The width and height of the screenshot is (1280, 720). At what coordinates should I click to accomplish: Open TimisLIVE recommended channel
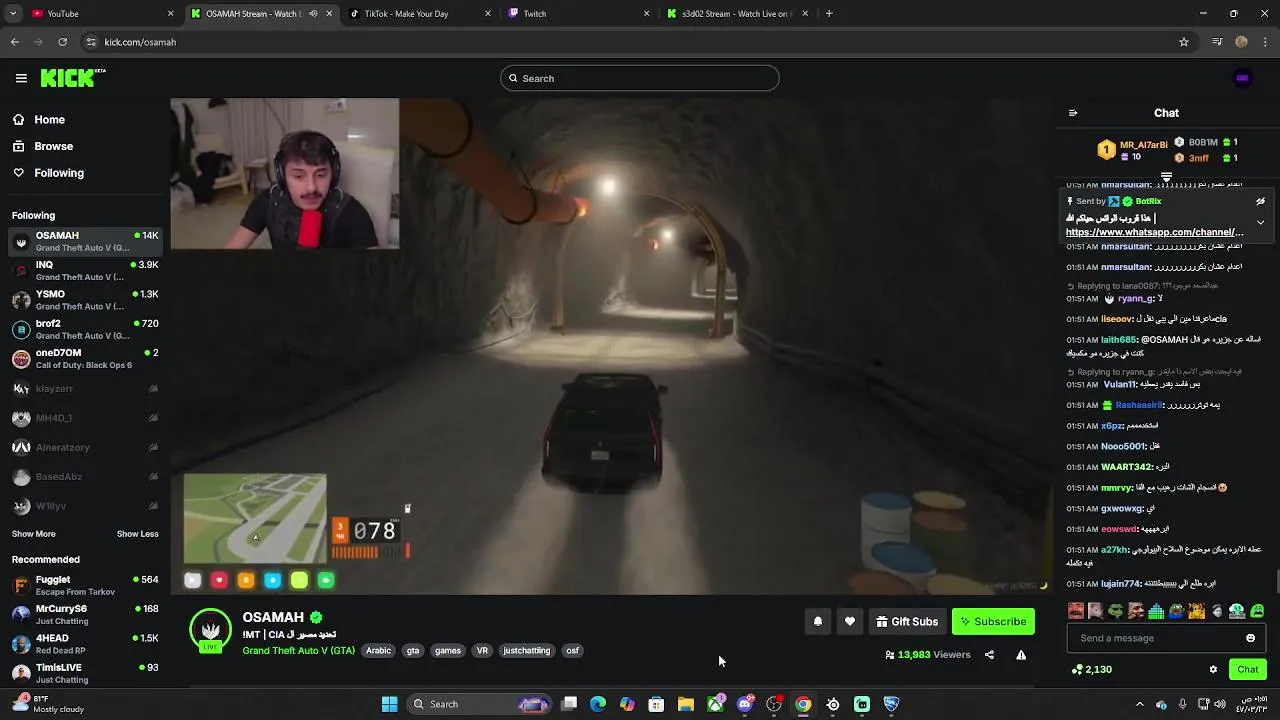(x=85, y=673)
